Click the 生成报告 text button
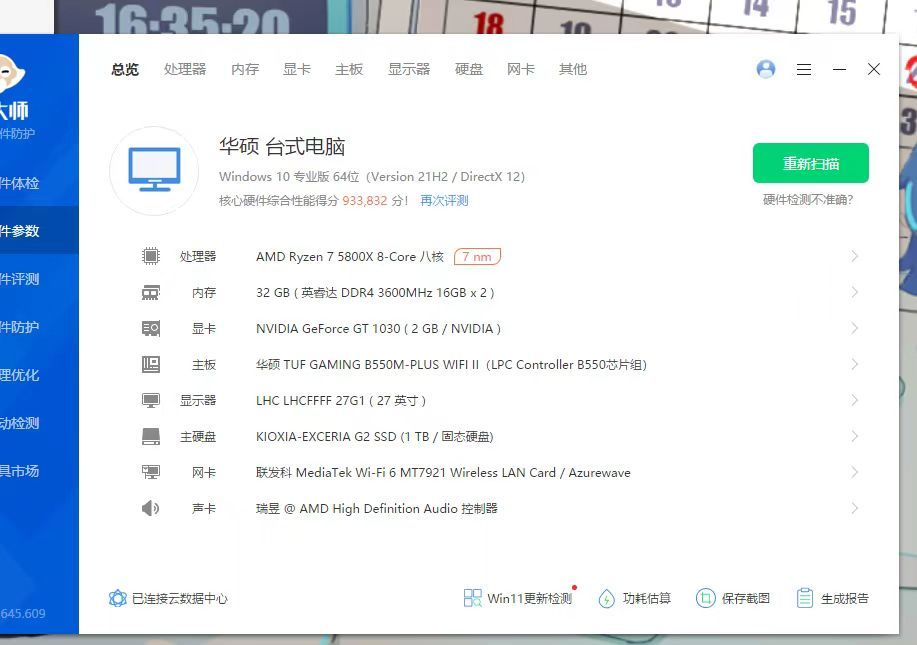 [x=844, y=599]
